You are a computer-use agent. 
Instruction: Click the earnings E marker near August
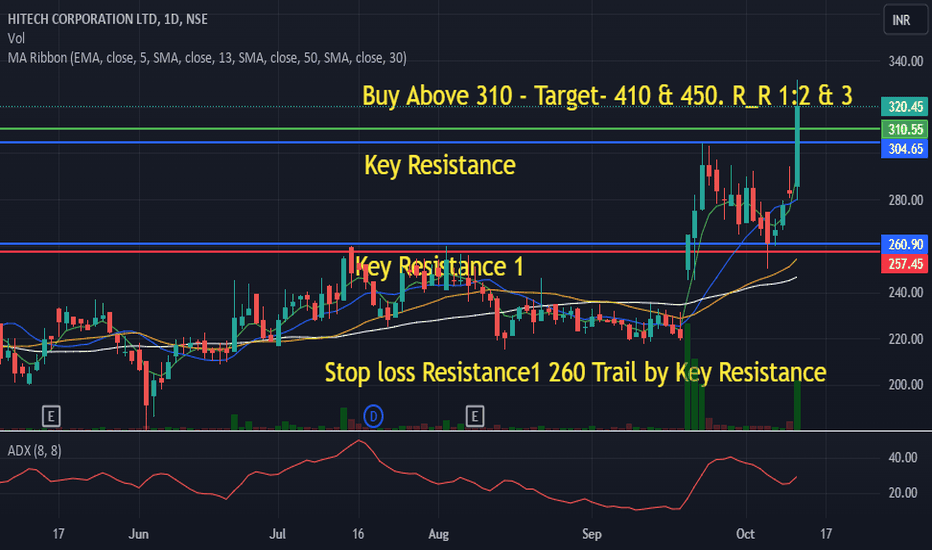pyautogui.click(x=474, y=416)
